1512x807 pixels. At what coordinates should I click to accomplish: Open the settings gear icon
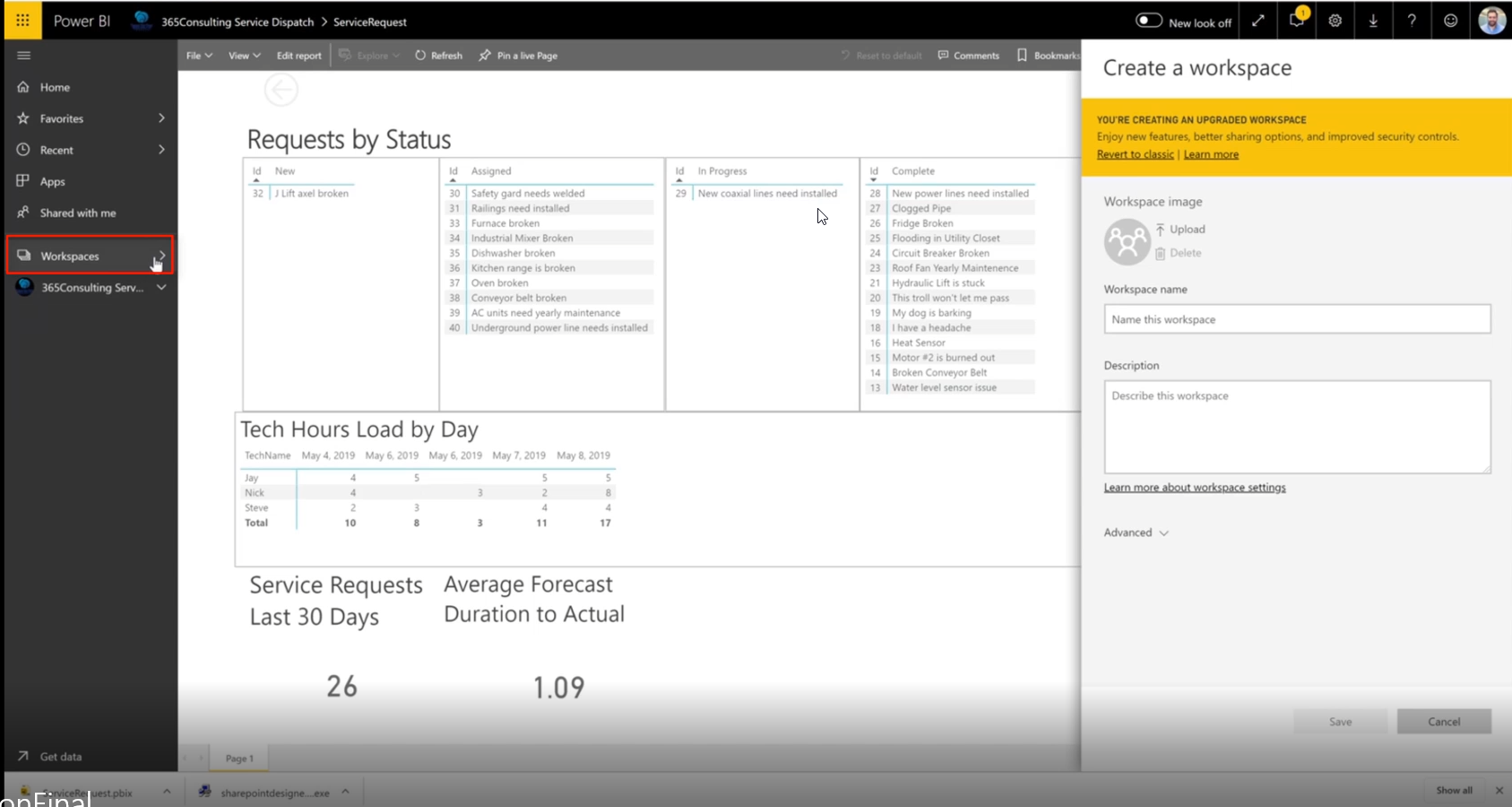[1335, 21]
